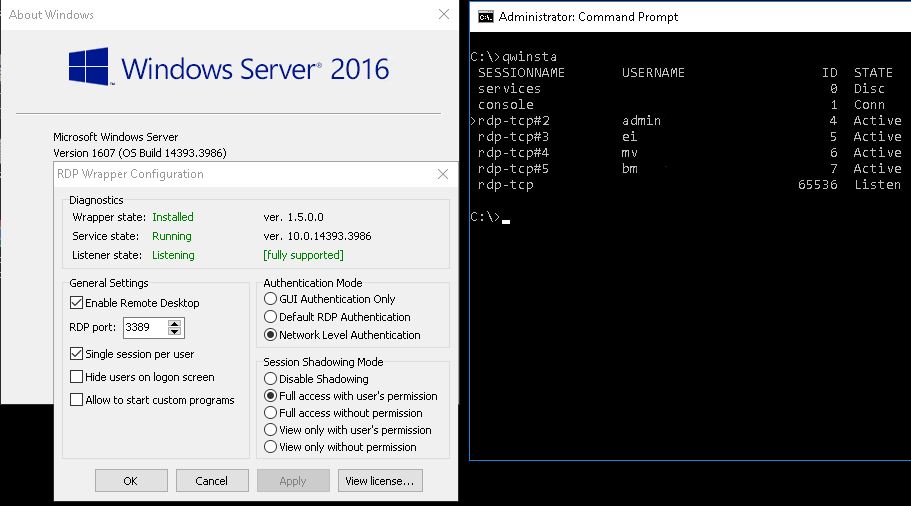Click username 'admin' in Command Prompt
Screen dimensions: 911x506
click(x=641, y=121)
